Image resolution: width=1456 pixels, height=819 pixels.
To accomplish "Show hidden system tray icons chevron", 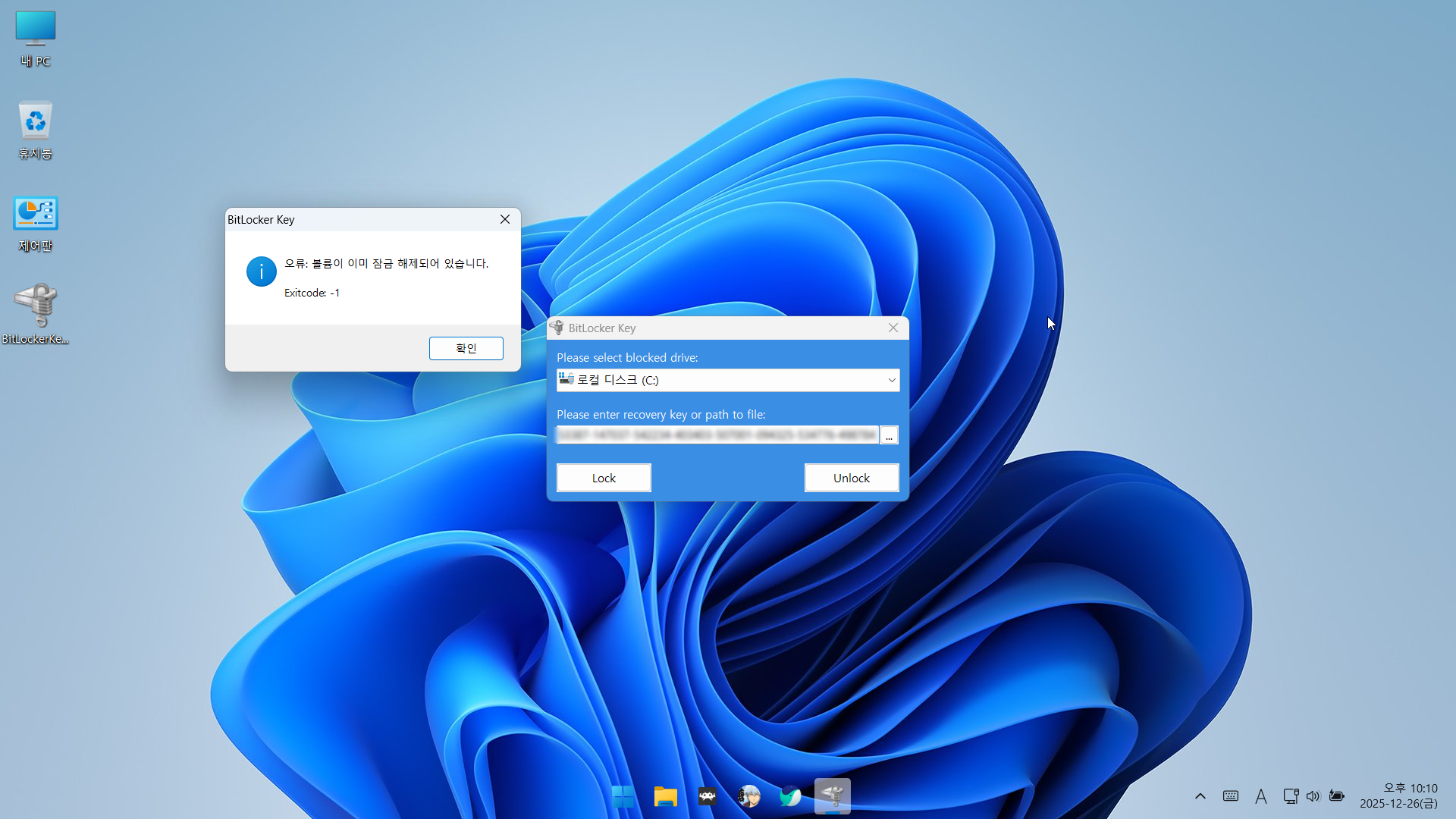I will (1200, 796).
